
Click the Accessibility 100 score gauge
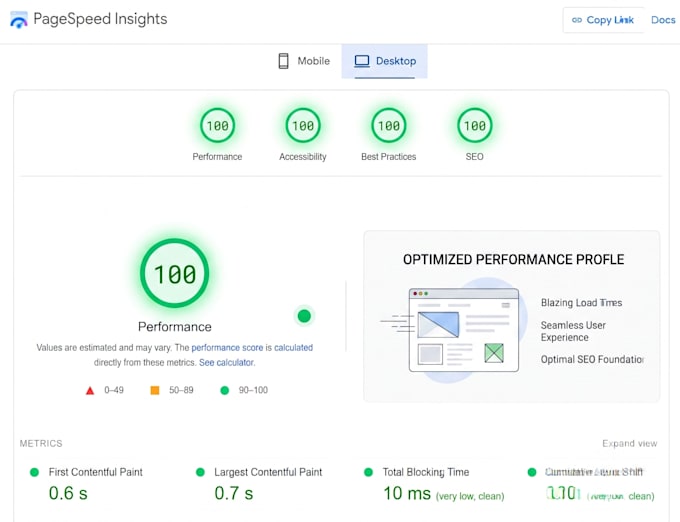click(x=303, y=126)
